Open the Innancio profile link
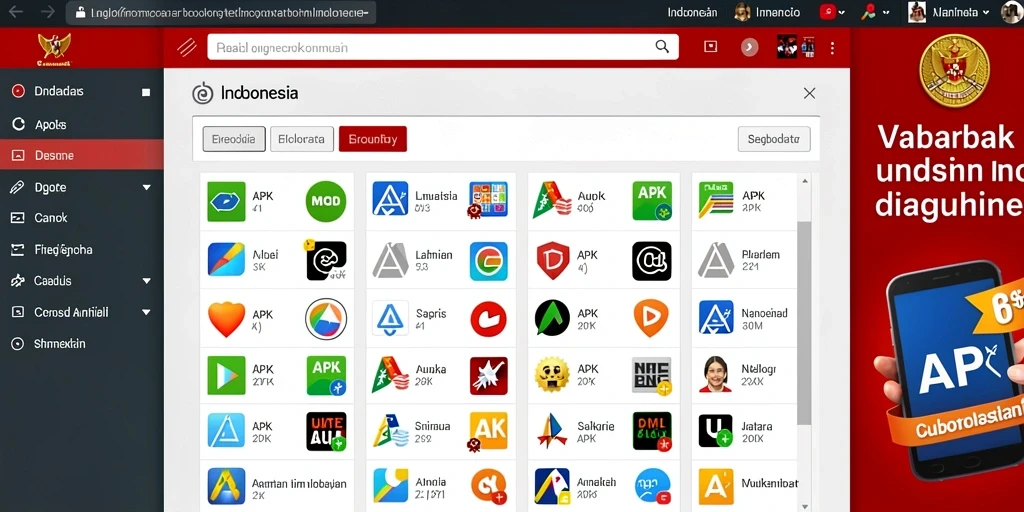Screen dimensions: 1024x512 point(767,12)
